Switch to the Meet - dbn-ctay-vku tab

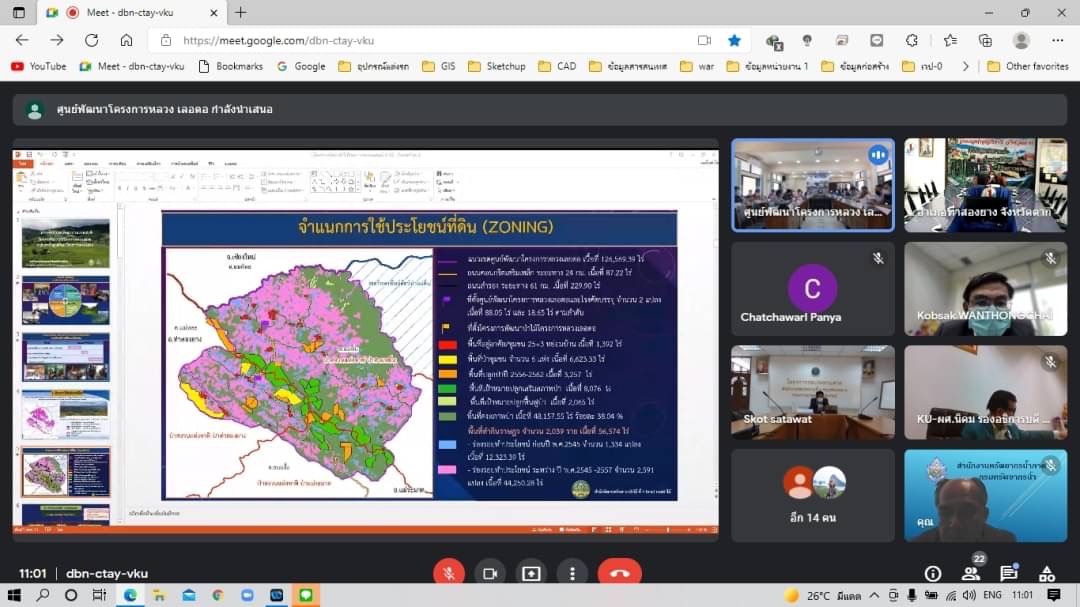point(130,13)
